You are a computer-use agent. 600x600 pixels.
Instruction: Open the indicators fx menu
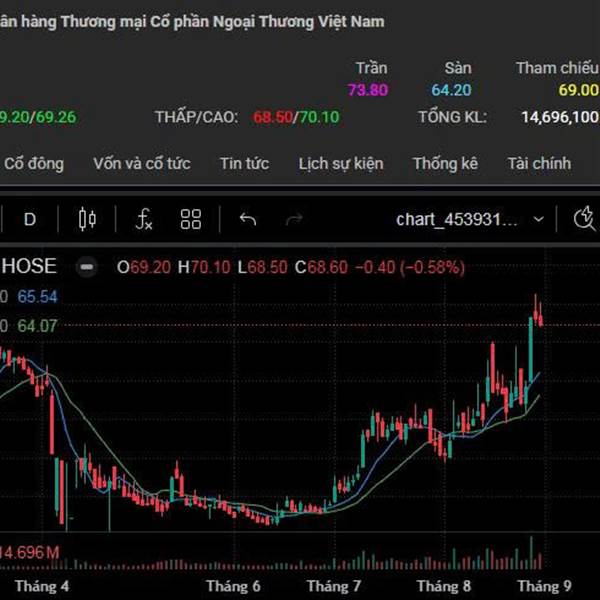tap(143, 219)
